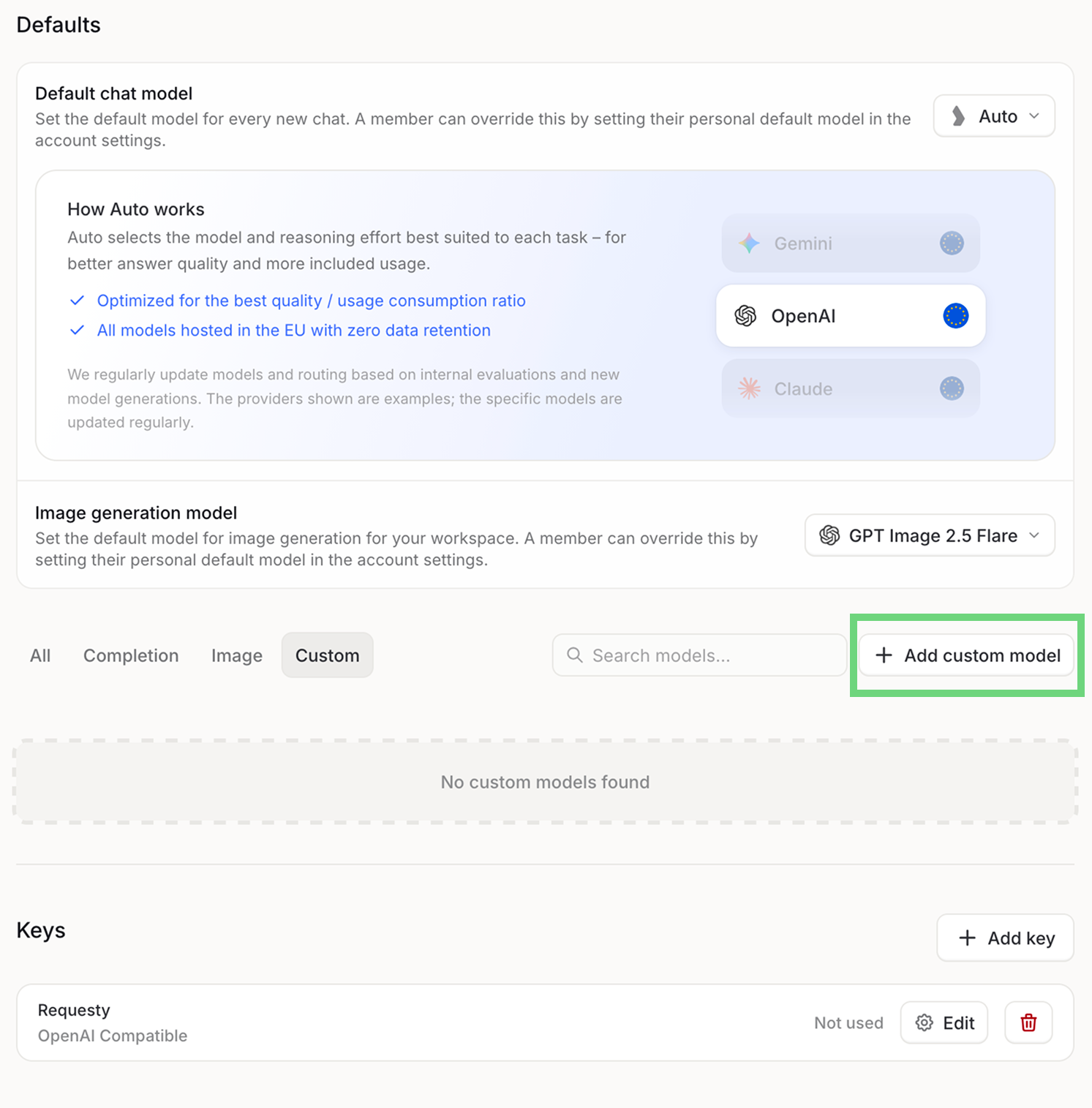The width and height of the screenshot is (1092, 1108).
Task: Click the EU flag badge beside Gemini
Action: (x=952, y=244)
